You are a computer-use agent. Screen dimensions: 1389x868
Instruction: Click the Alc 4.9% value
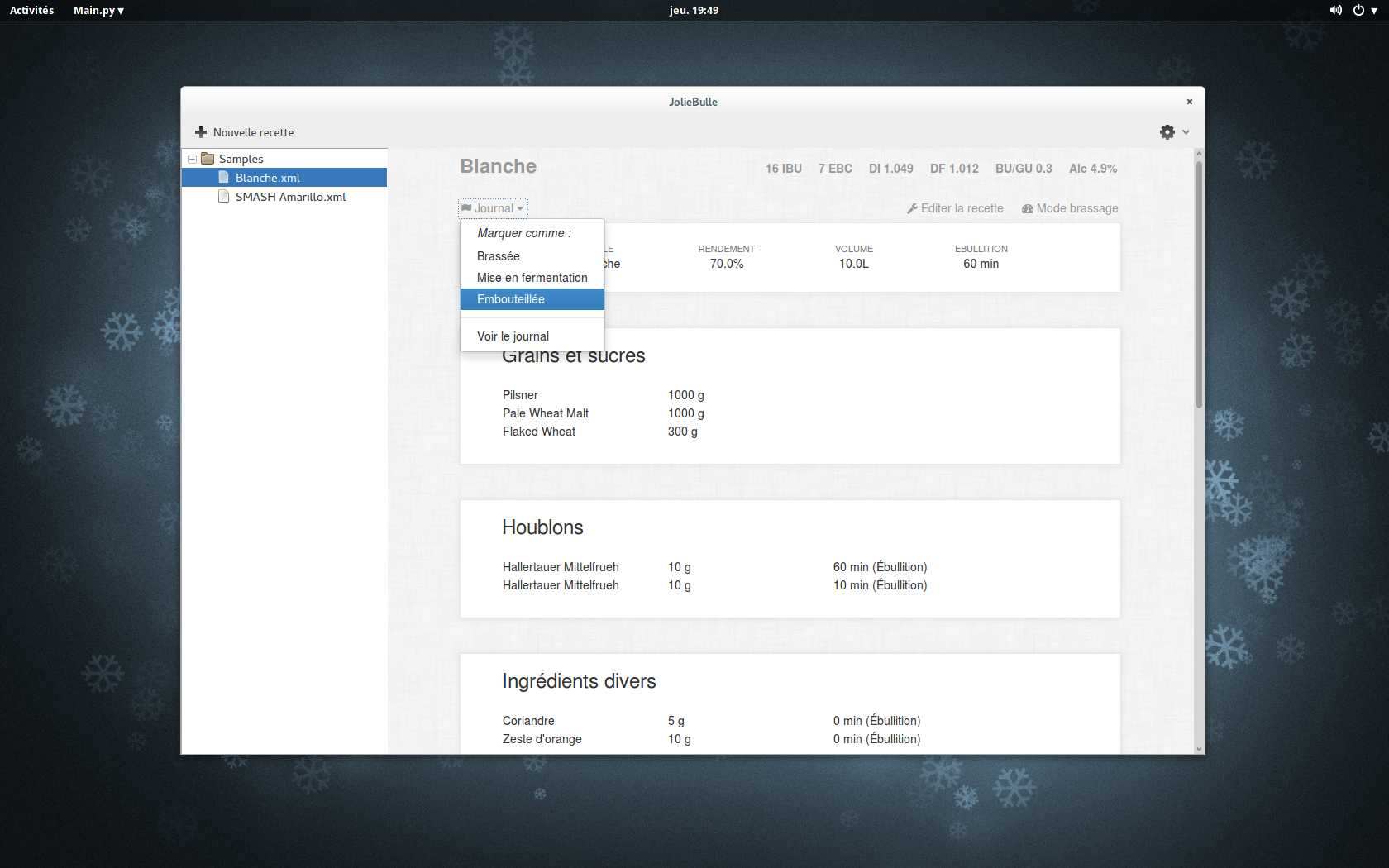pos(1093,169)
